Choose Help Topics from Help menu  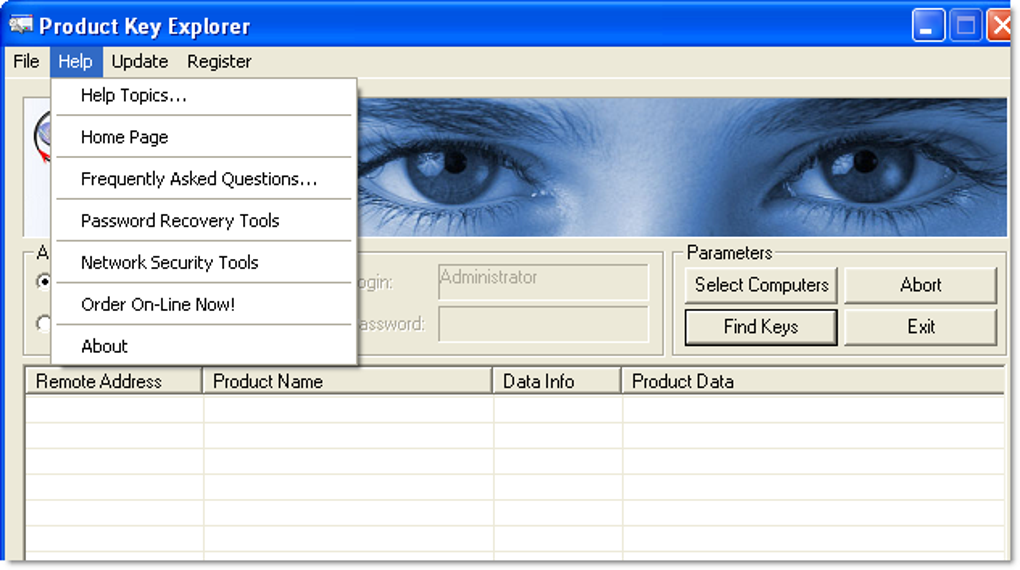[204, 96]
